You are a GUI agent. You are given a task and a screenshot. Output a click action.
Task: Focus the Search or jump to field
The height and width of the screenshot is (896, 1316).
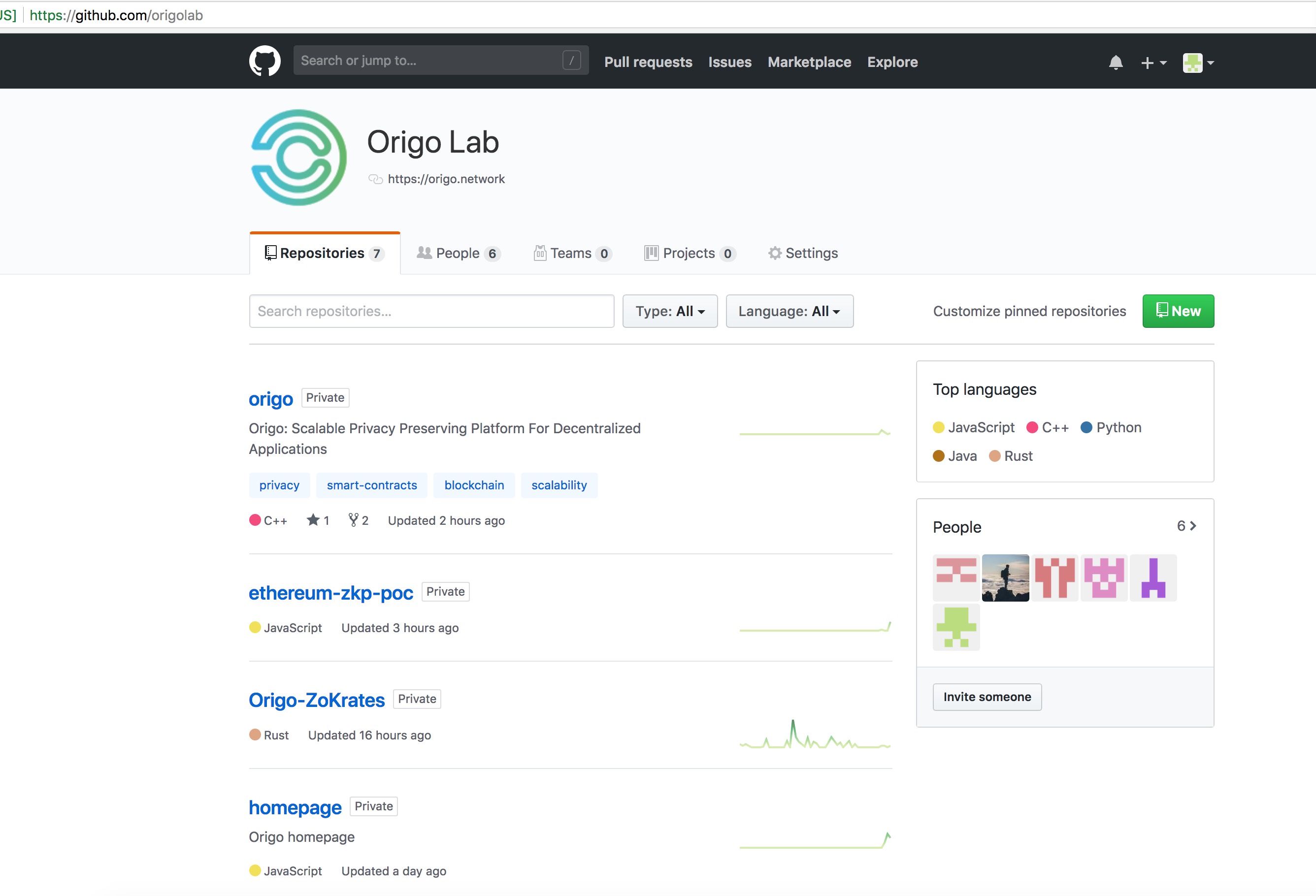[440, 60]
